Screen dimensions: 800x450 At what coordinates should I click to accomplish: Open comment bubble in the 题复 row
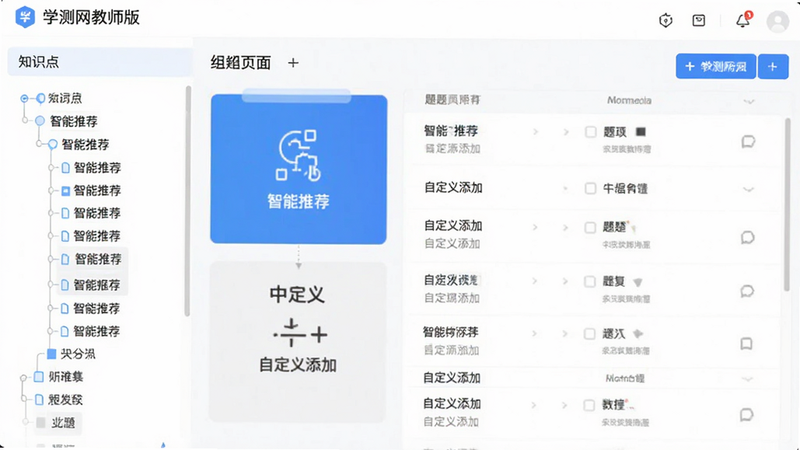pyautogui.click(x=747, y=291)
